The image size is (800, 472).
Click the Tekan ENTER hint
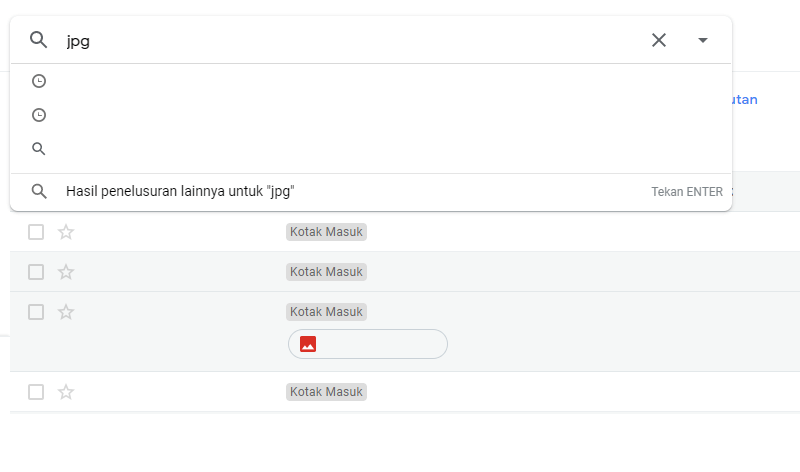(x=687, y=192)
